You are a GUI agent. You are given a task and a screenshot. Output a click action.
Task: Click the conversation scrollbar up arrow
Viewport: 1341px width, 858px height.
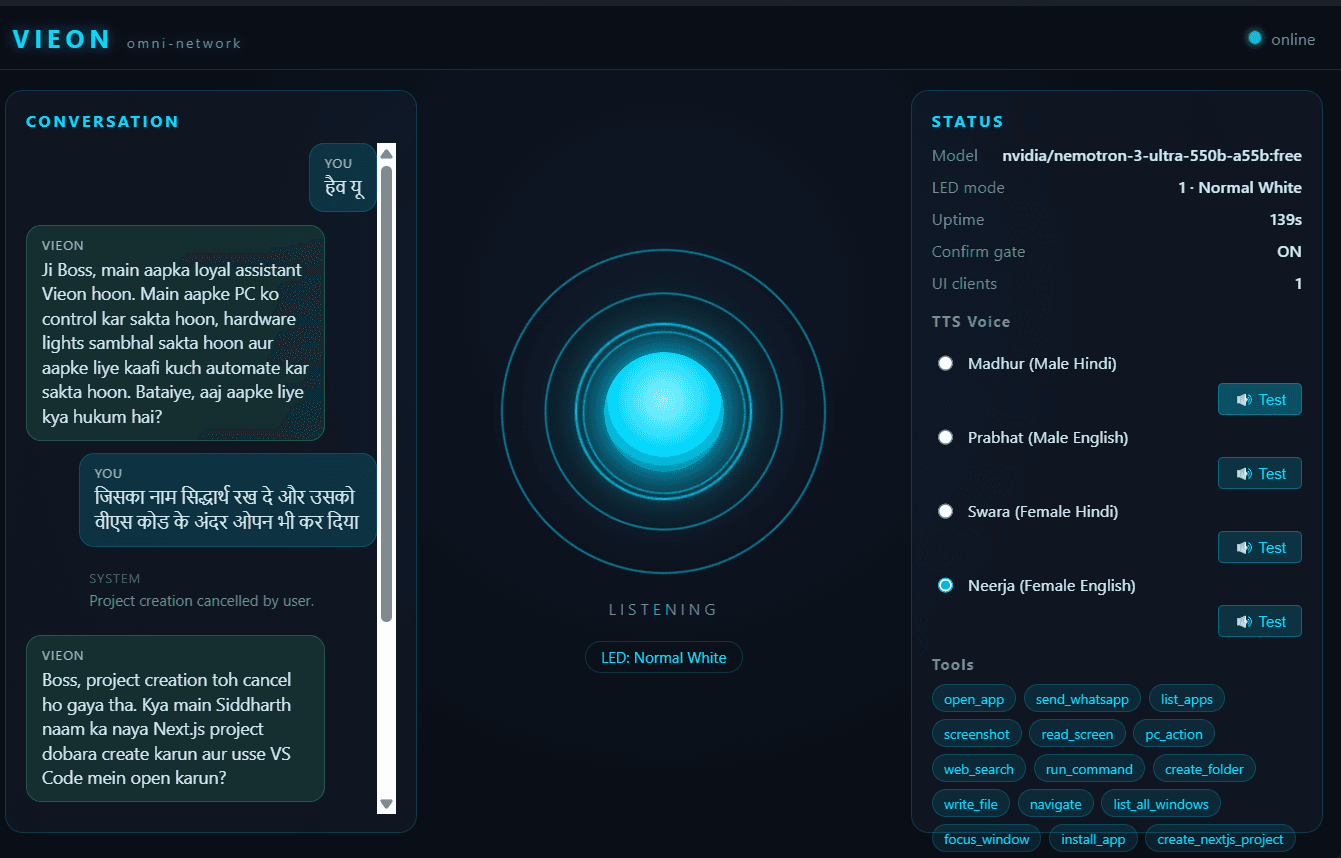[x=387, y=154]
